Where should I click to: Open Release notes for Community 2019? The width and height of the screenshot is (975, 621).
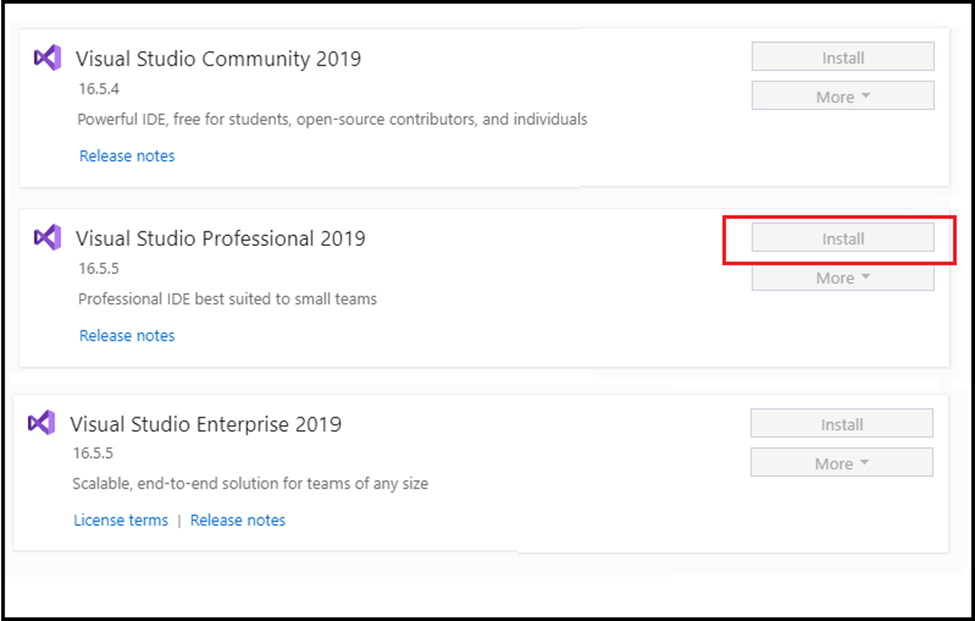127,155
